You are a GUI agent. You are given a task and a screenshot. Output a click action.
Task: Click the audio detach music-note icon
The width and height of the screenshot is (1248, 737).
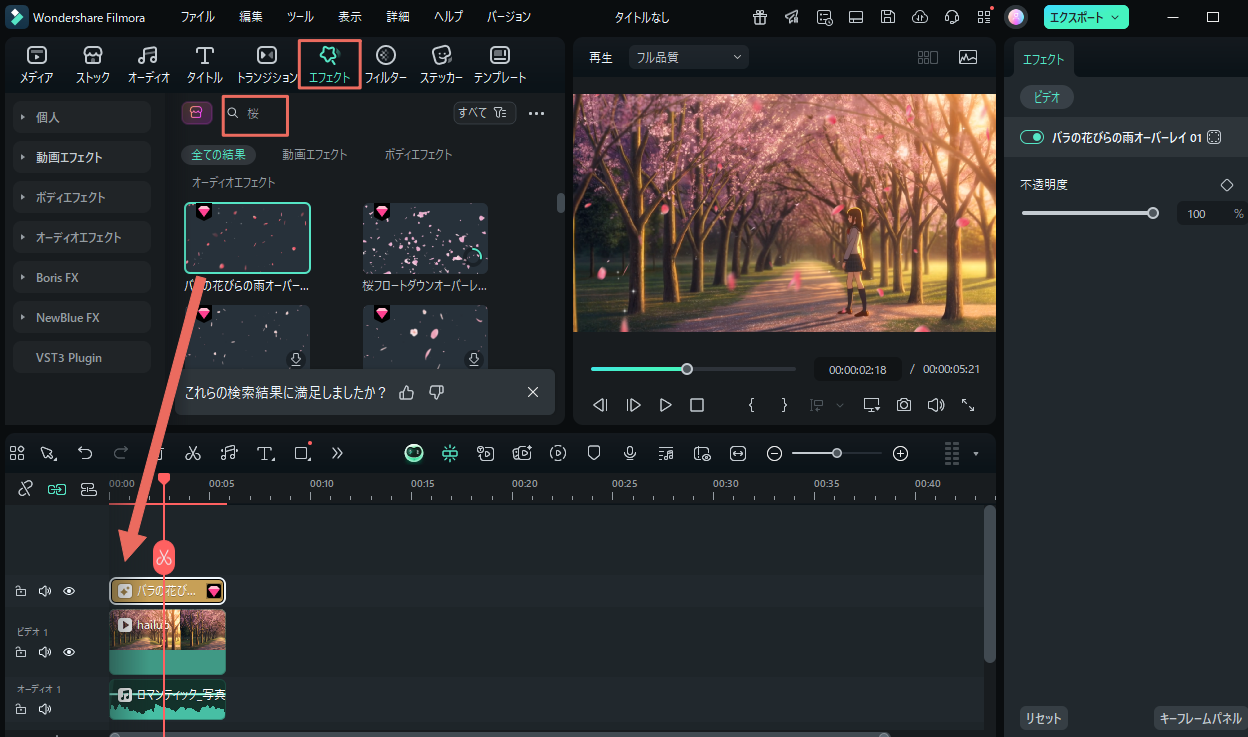(x=229, y=453)
